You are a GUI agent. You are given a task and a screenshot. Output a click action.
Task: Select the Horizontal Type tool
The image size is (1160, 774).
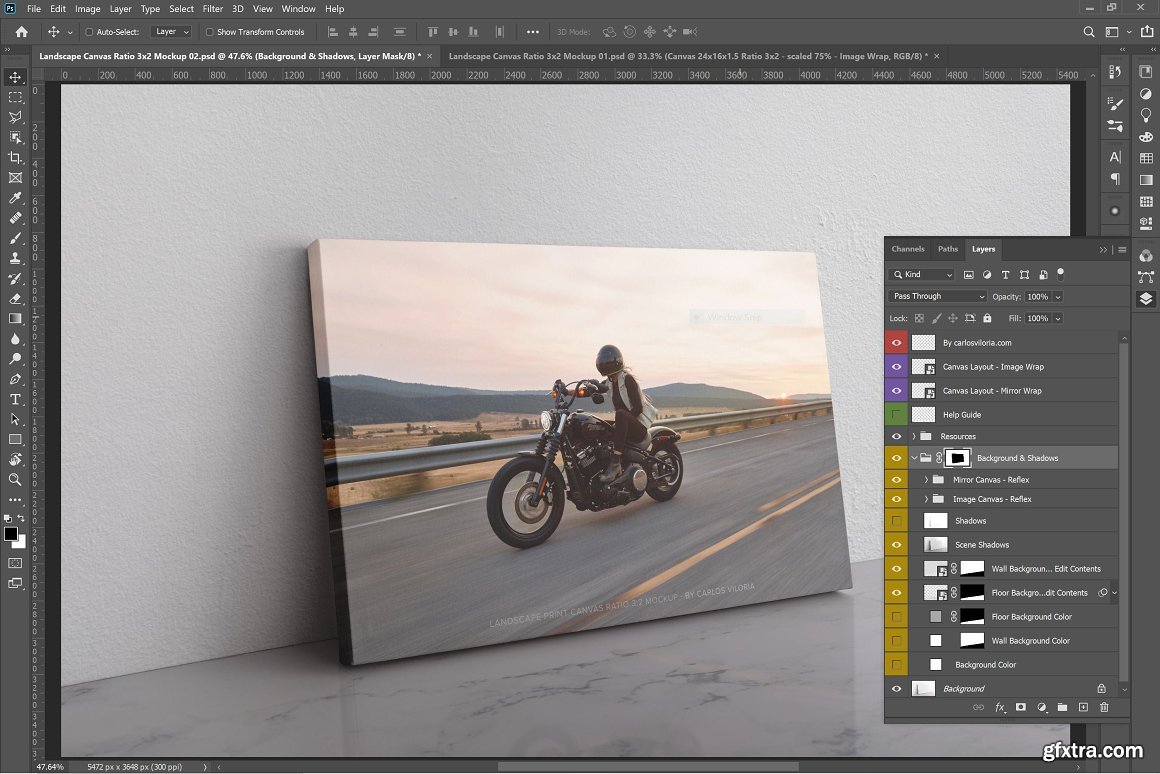[x=15, y=399]
